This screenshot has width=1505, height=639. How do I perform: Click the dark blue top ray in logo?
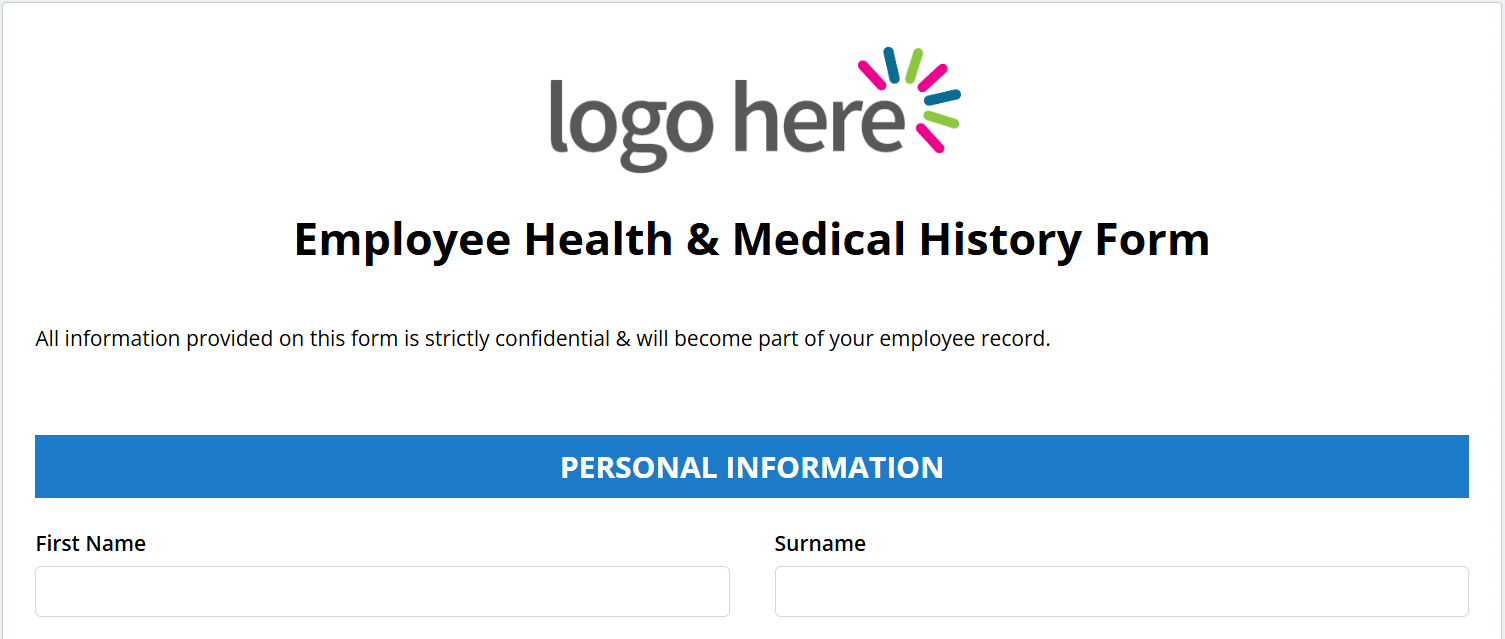pyautogui.click(x=889, y=65)
